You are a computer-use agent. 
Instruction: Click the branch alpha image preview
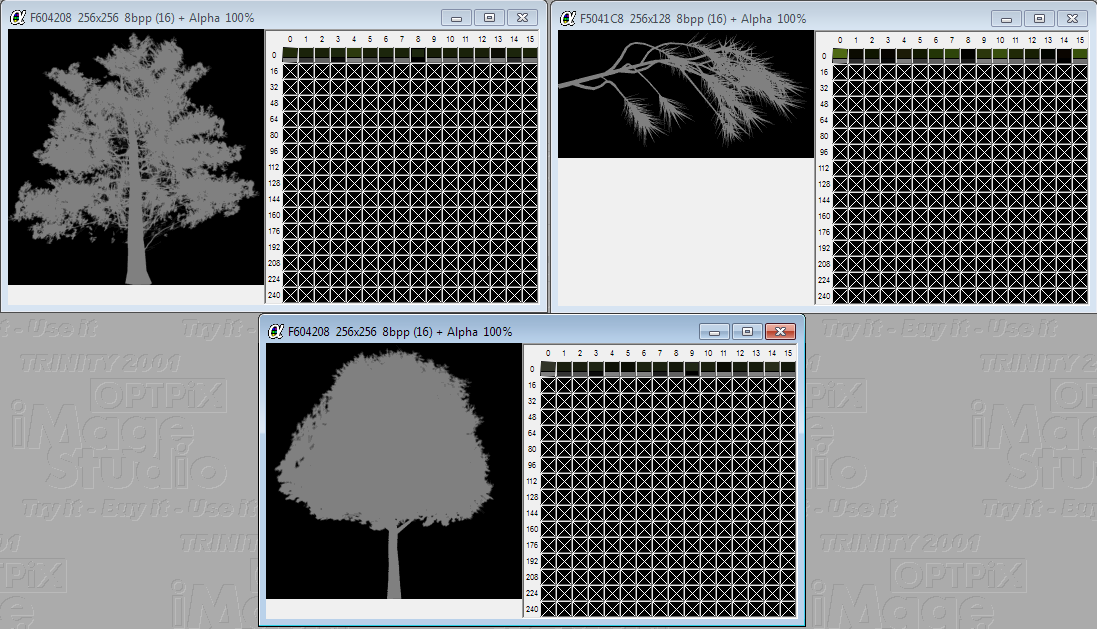[686, 93]
